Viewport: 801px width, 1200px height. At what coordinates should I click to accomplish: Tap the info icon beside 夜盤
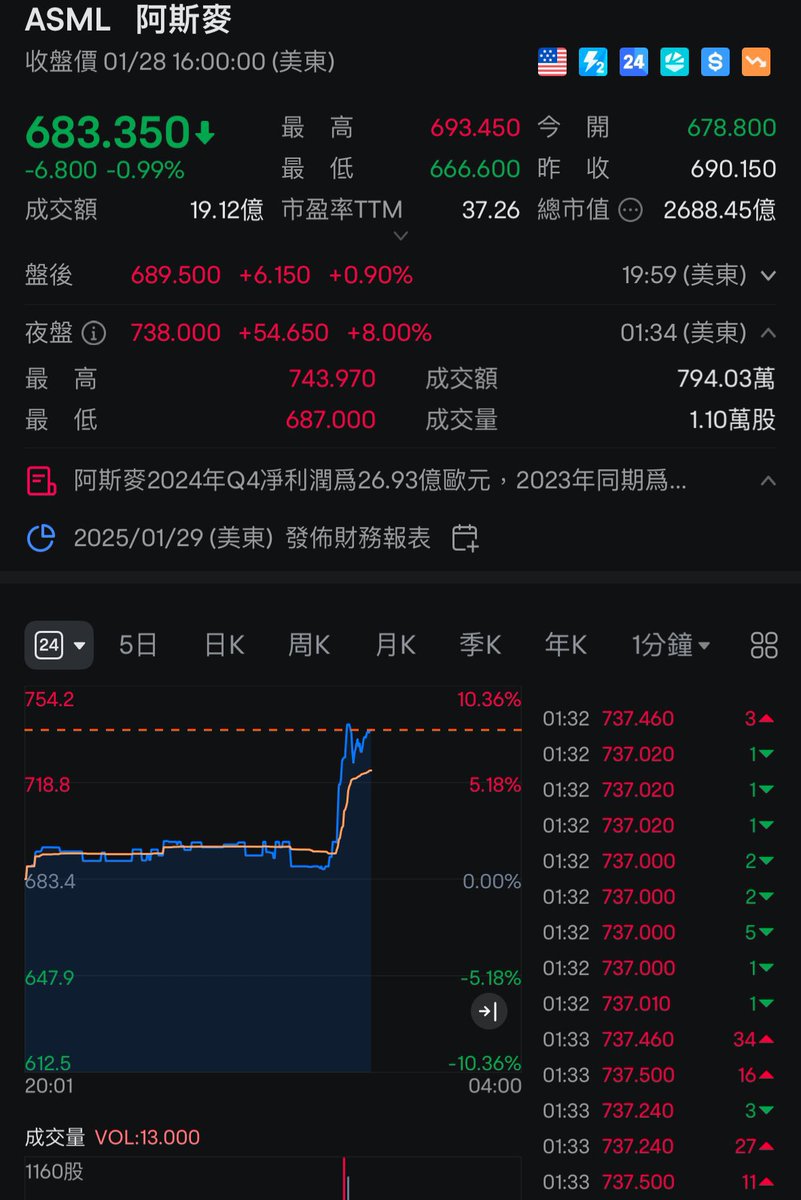[x=93, y=333]
